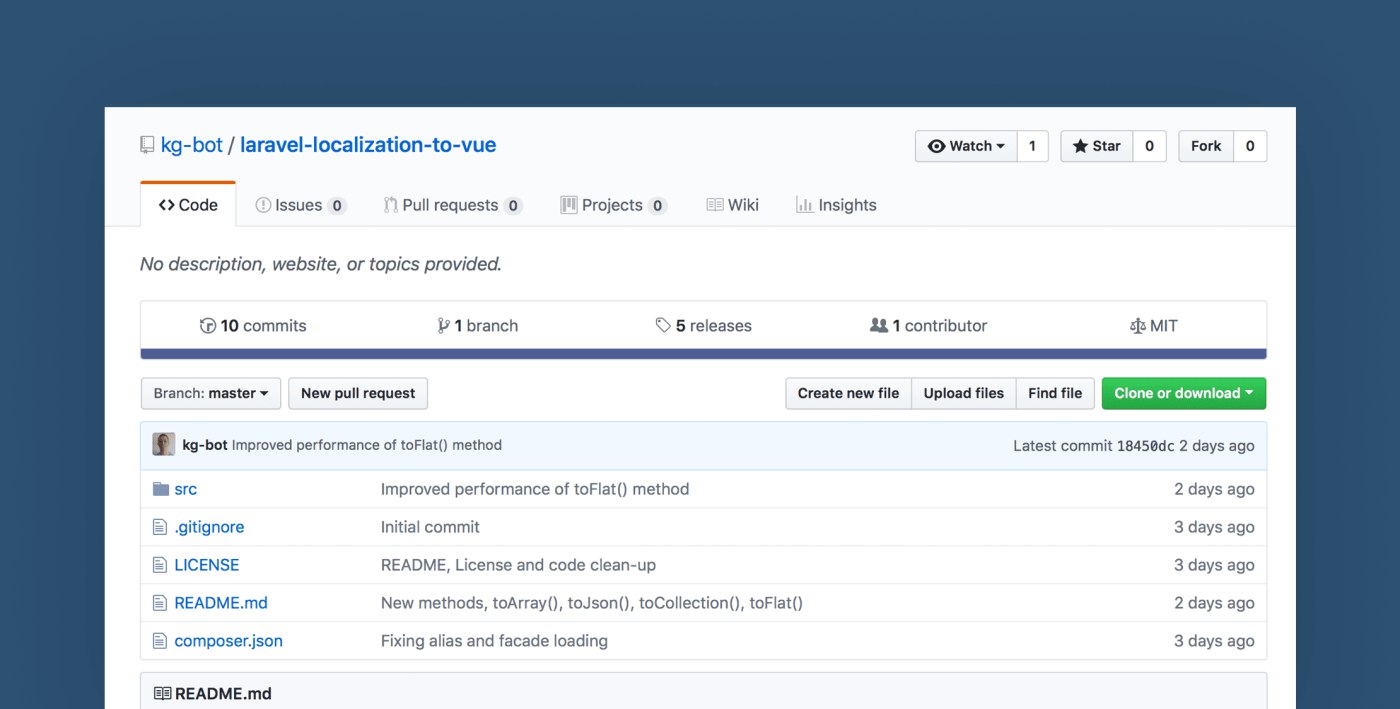
Task: Click the .gitignore file icon
Action: pyautogui.click(x=159, y=527)
